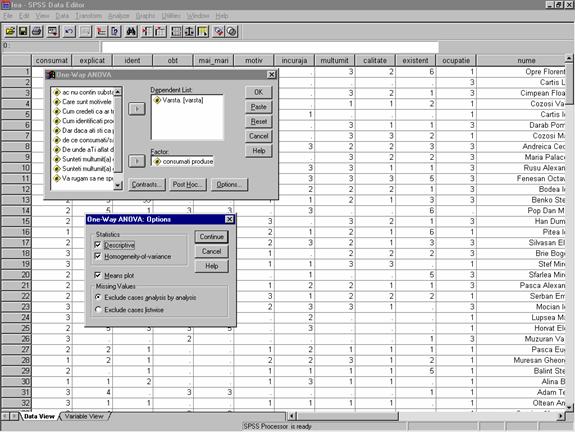Click the Weight Cases scale icon
Image resolution: width=575 pixels, height=432 pixels.
point(189,32)
